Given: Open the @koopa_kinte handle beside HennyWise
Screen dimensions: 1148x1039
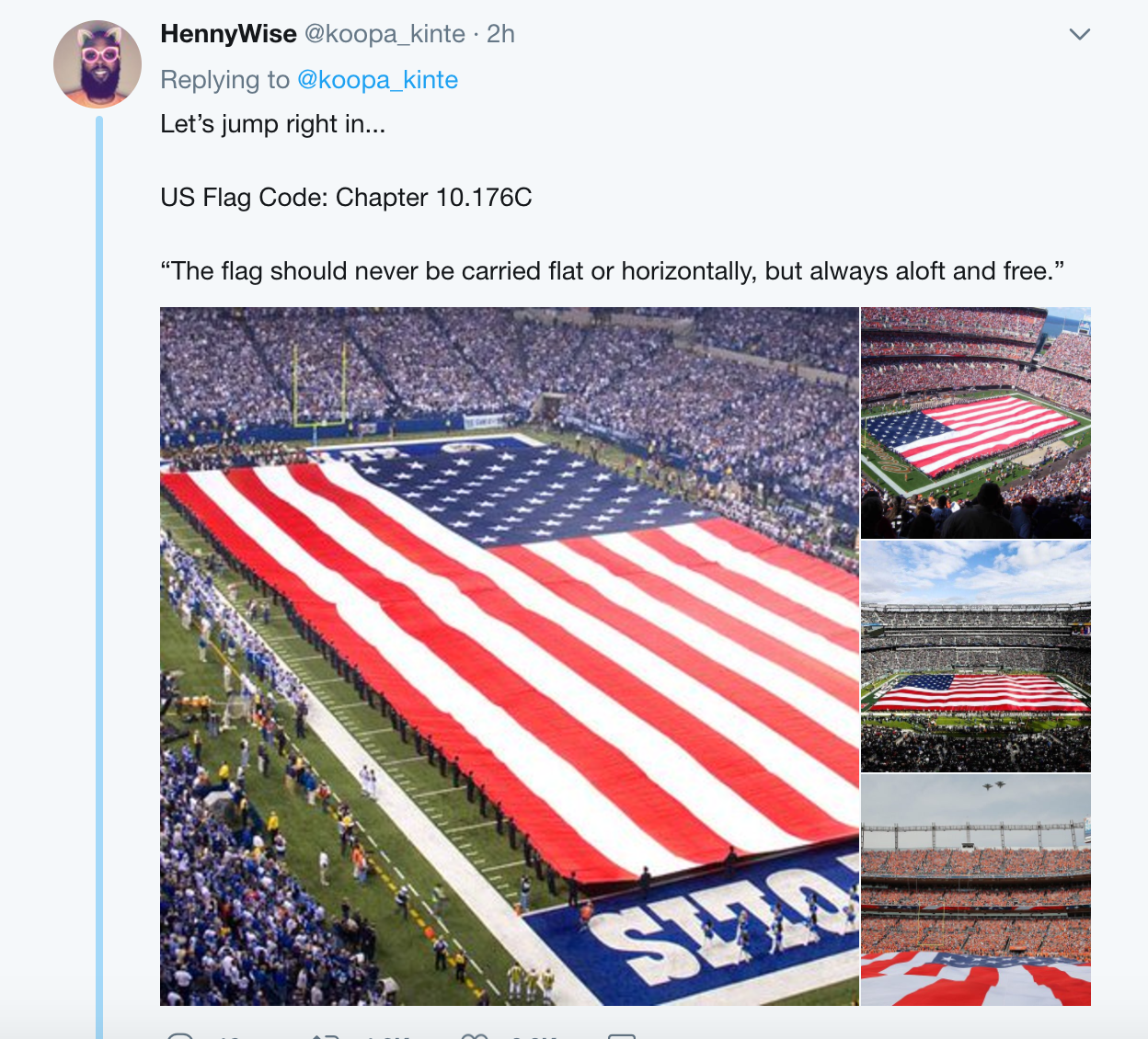Looking at the screenshot, I should [x=385, y=34].
